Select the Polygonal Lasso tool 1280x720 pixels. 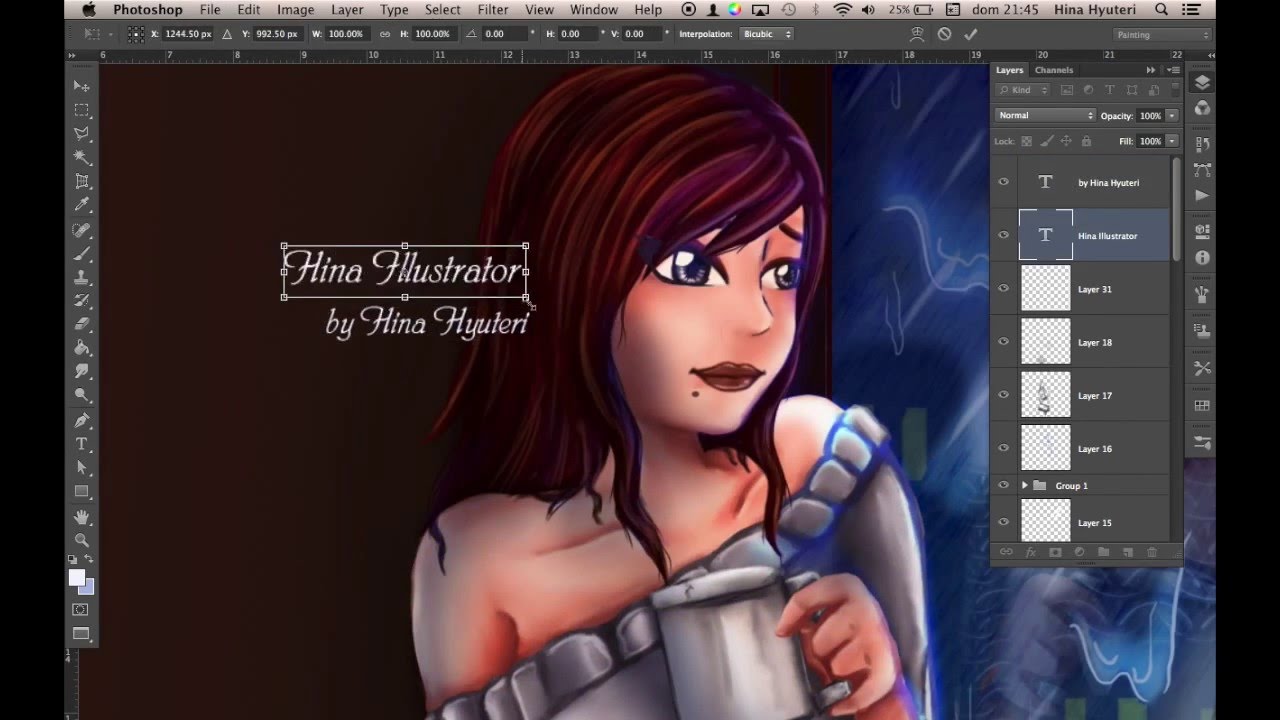point(82,134)
